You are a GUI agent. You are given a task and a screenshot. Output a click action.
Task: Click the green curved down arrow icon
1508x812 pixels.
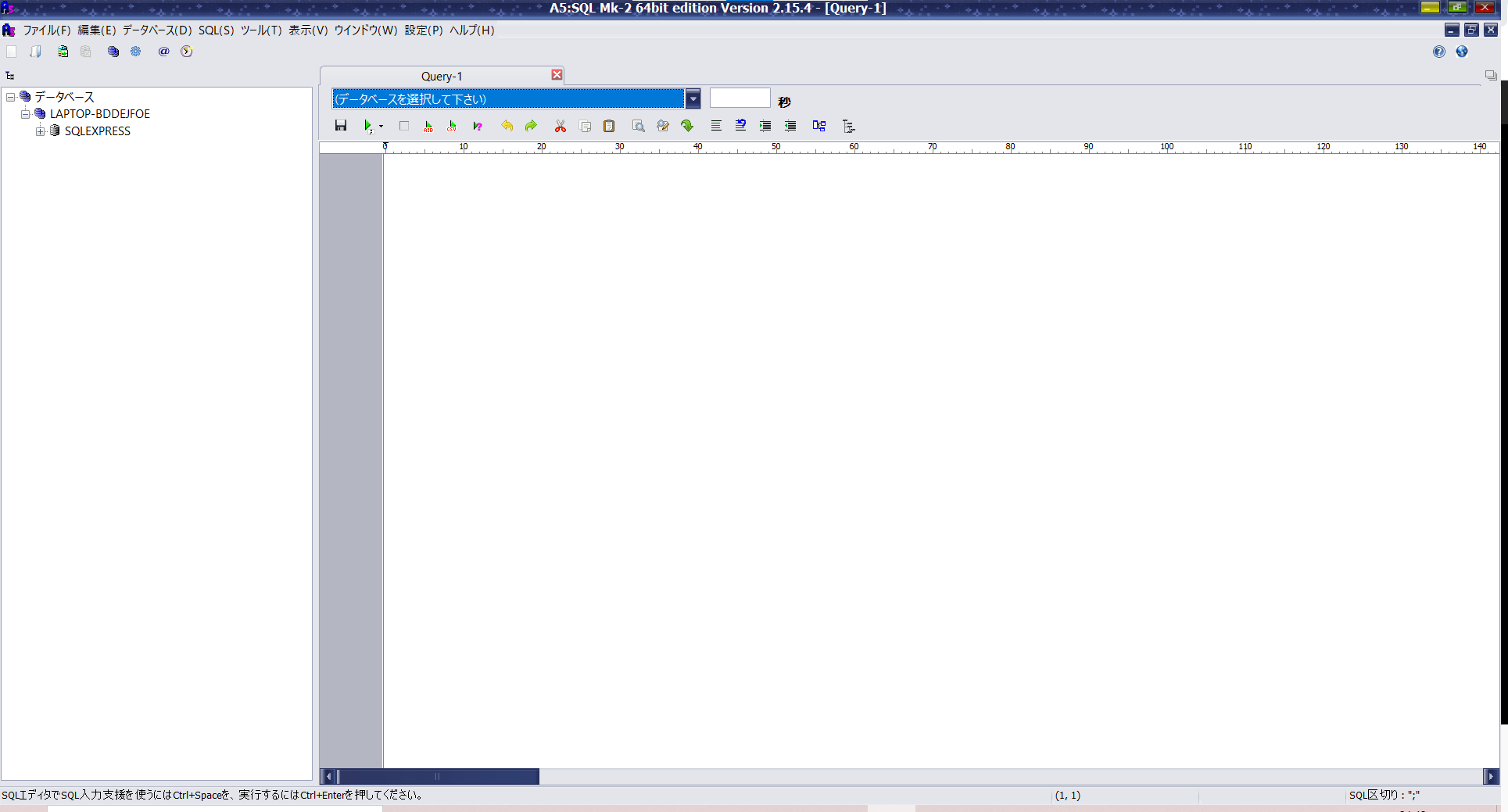coord(687,126)
